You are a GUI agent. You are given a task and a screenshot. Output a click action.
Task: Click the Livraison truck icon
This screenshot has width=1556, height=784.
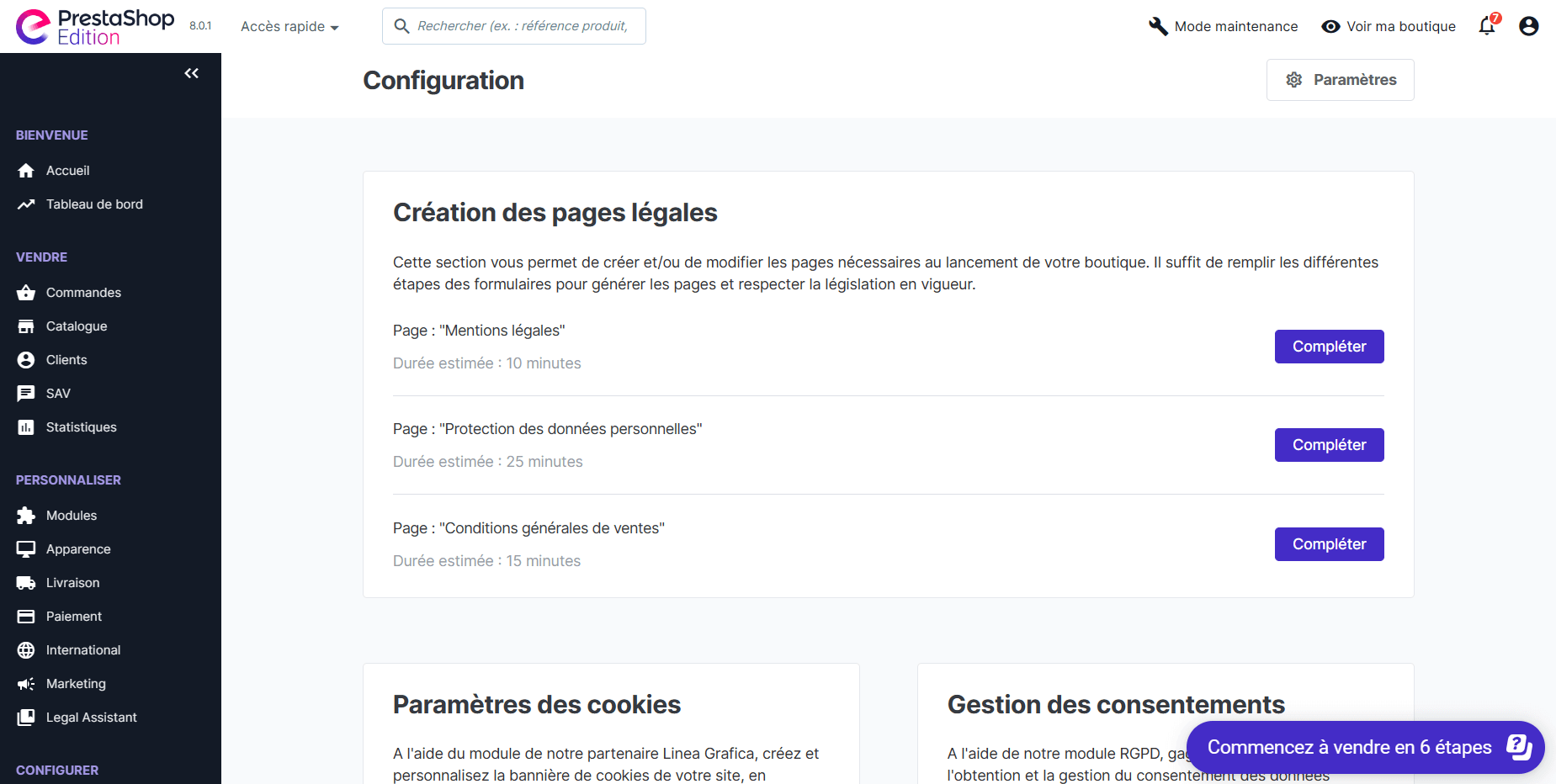26,583
